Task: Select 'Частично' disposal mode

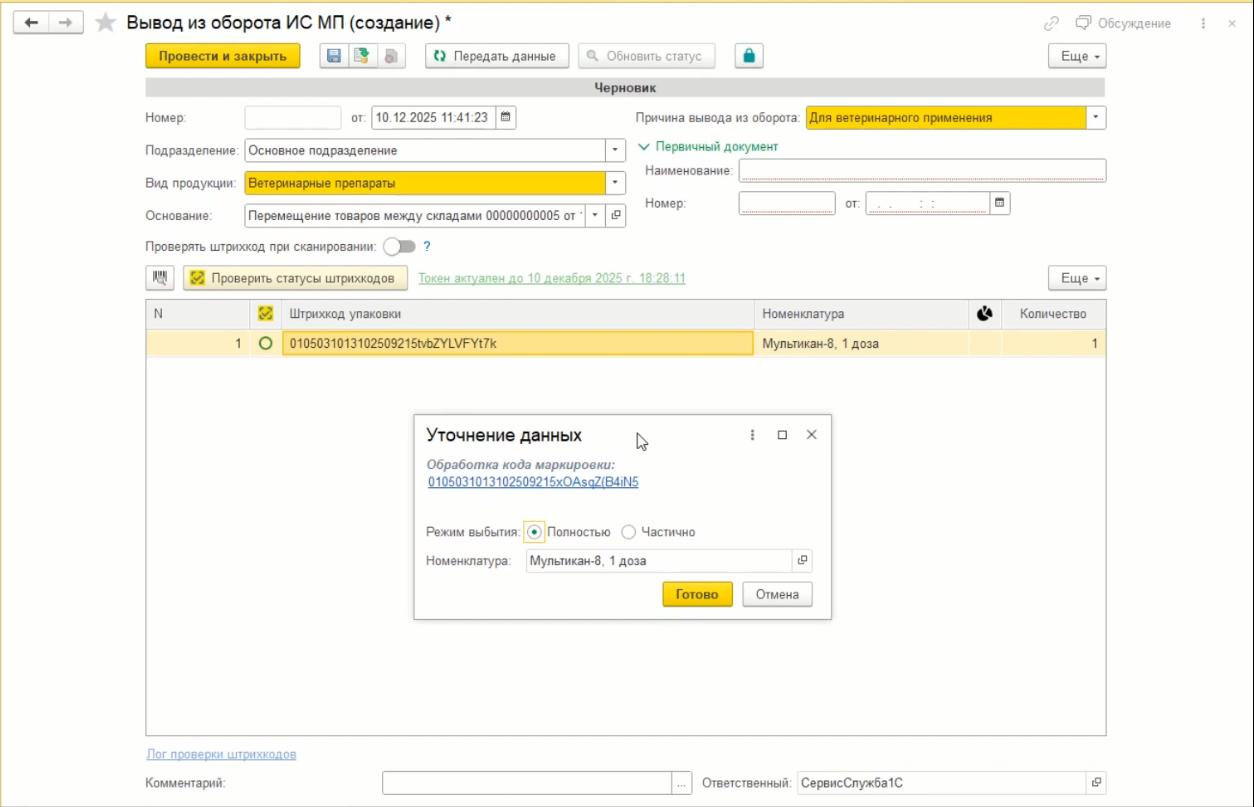Action: (x=629, y=532)
